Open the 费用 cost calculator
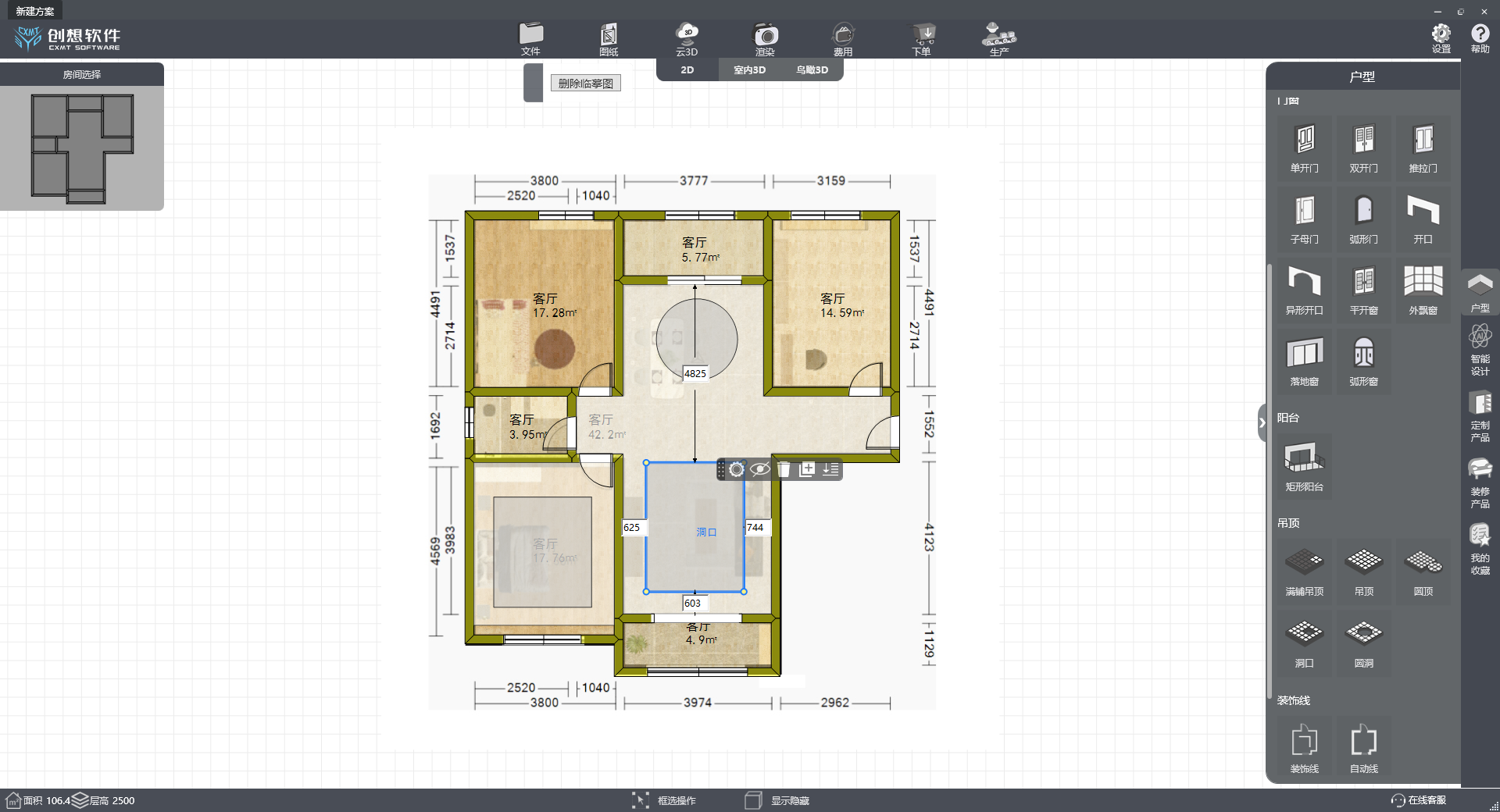The width and height of the screenshot is (1500, 812). click(843, 39)
